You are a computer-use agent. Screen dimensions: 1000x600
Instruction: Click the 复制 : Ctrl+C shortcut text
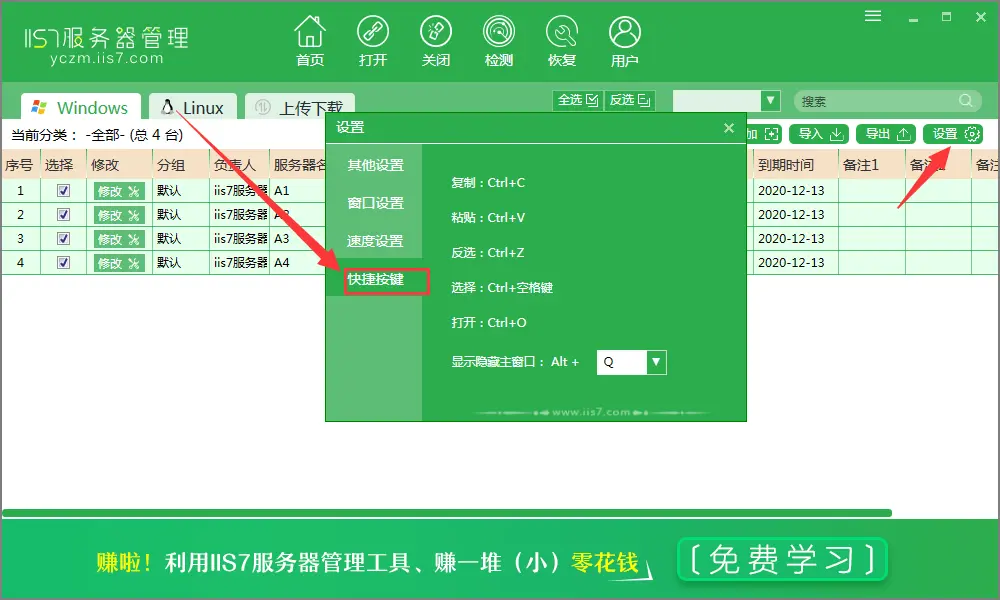[488, 183]
